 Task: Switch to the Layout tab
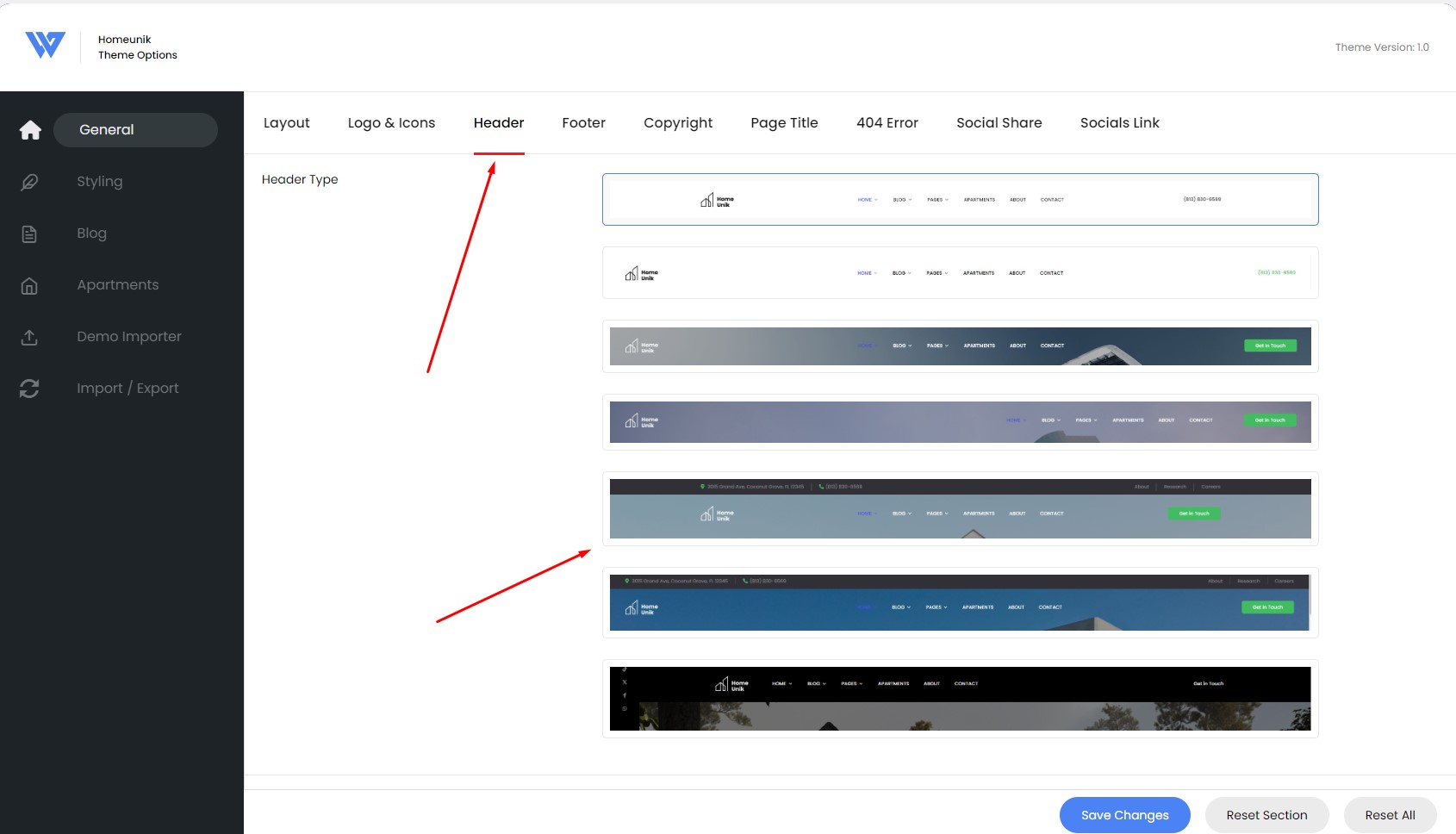[x=286, y=123]
